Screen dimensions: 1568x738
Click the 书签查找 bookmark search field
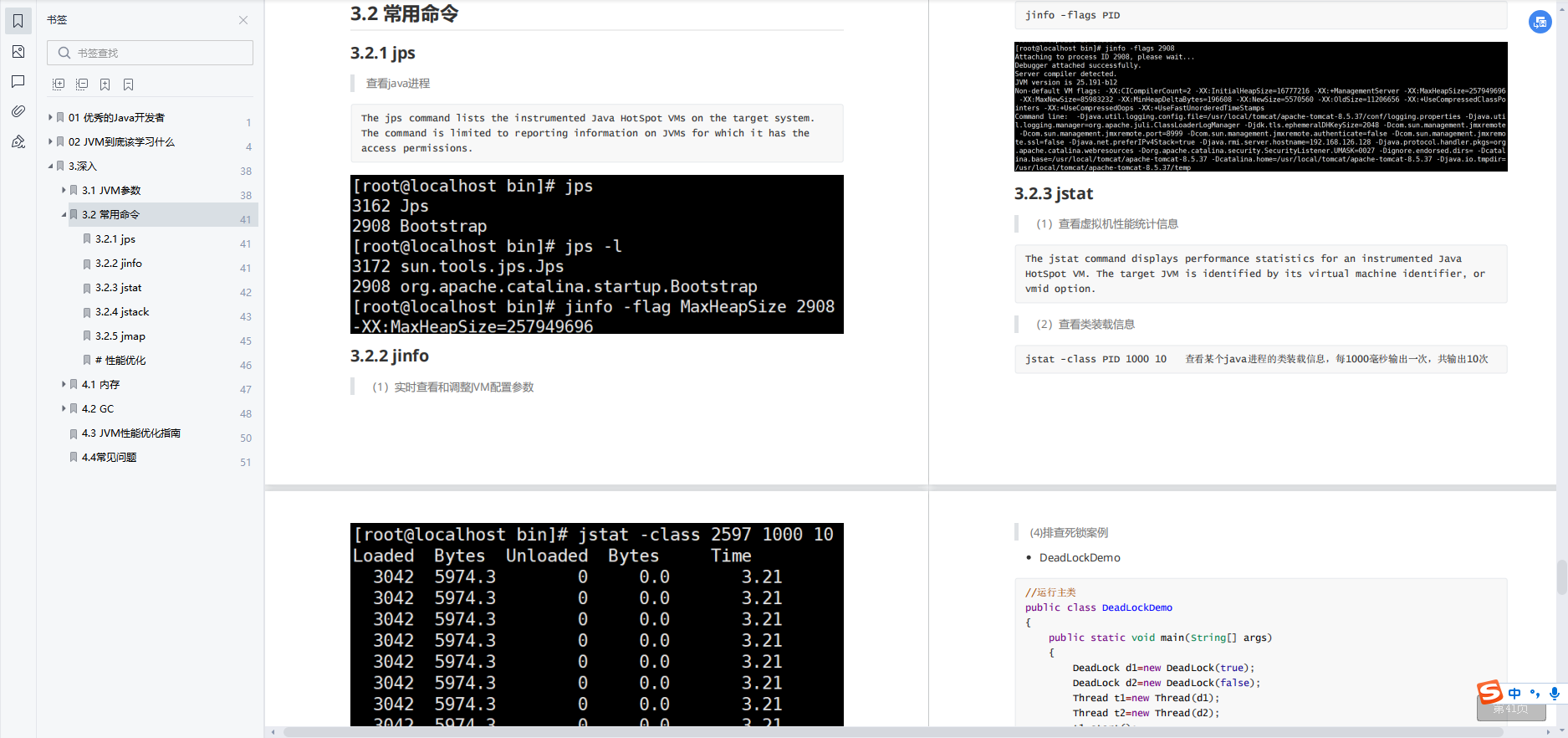pyautogui.click(x=151, y=53)
